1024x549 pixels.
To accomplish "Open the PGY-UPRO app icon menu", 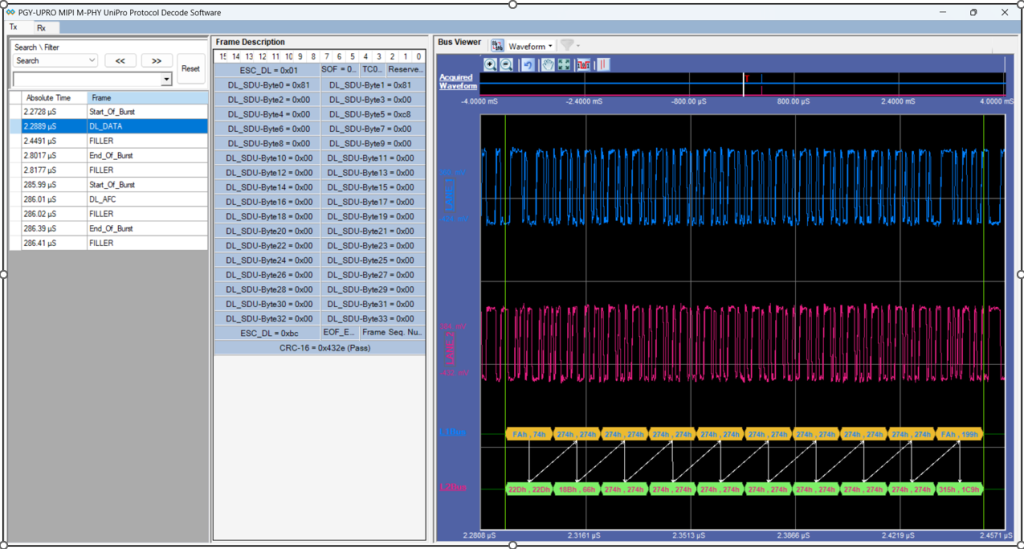I will tap(10, 12).
